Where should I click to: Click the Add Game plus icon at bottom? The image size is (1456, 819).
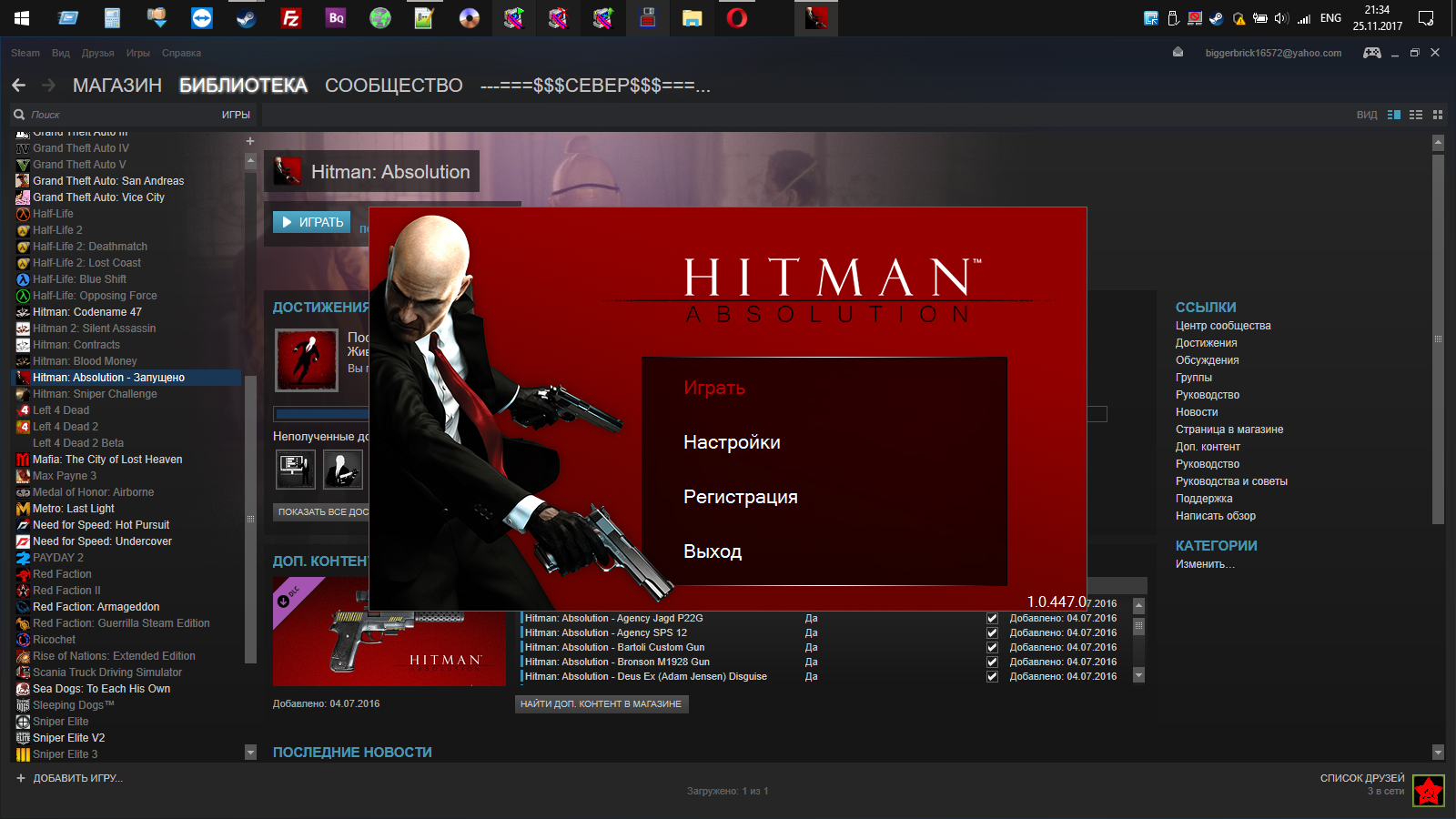click(x=21, y=778)
